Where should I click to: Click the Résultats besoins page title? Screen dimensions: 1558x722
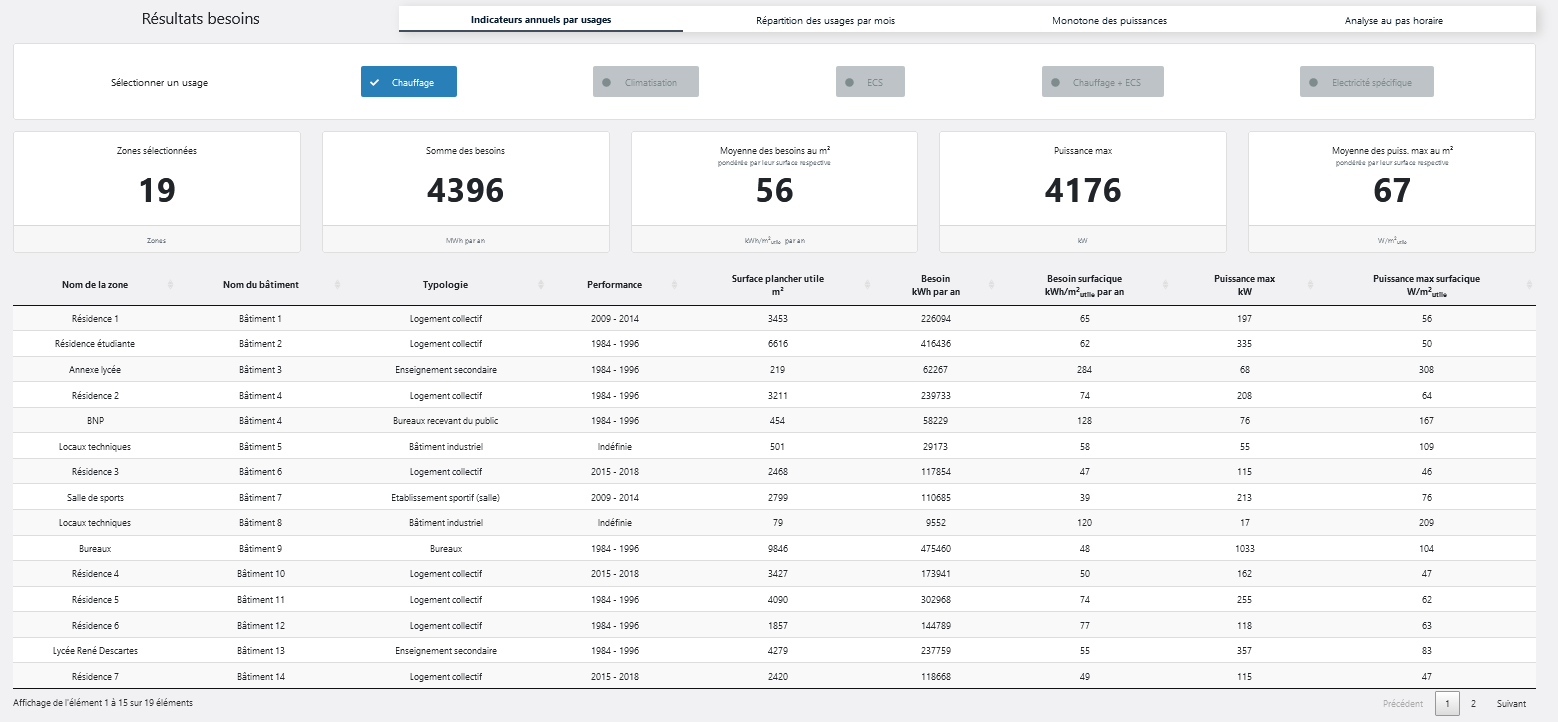tap(201, 19)
